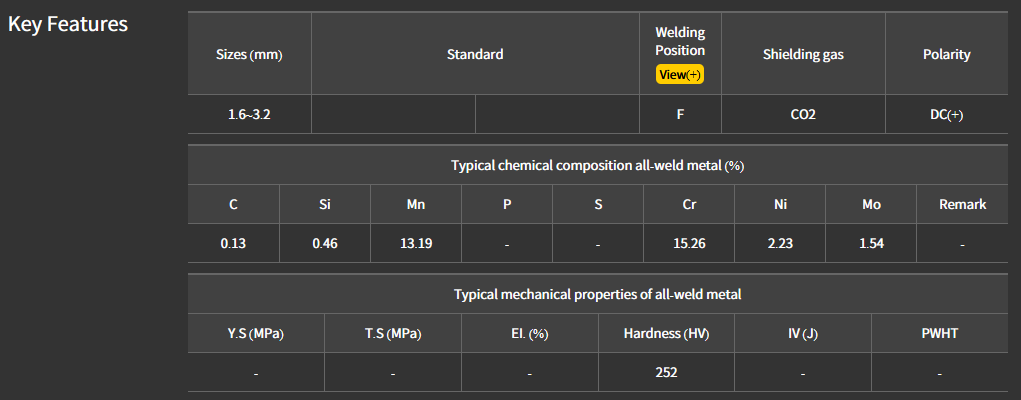Image resolution: width=1021 pixels, height=400 pixels.
Task: Click the Typical mechanical properties title row
Action: (x=597, y=294)
